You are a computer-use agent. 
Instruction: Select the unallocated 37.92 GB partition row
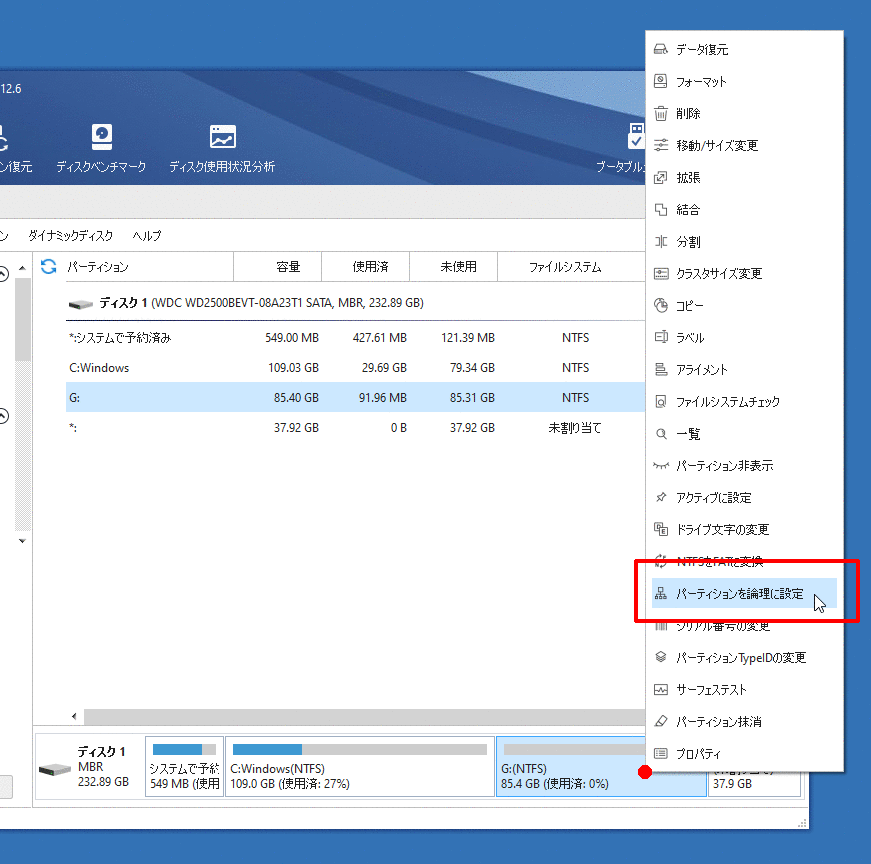(x=300, y=428)
